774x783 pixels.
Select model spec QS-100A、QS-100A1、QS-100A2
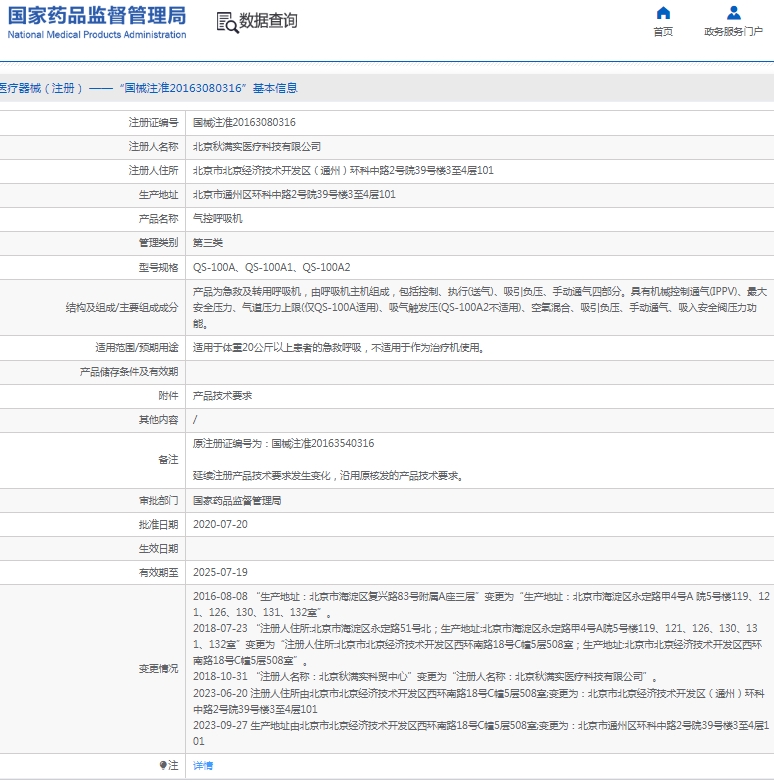(272, 267)
